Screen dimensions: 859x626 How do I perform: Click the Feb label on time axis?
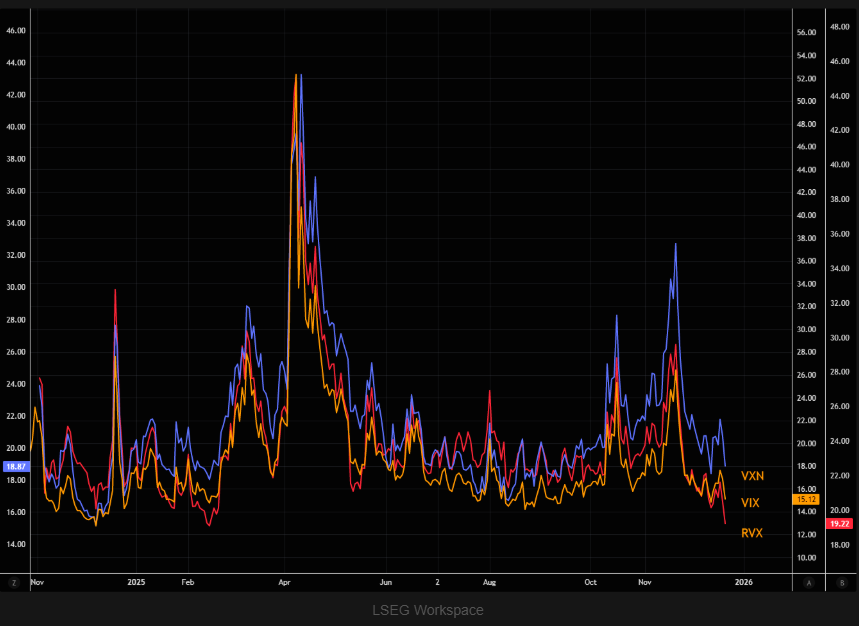[187, 581]
